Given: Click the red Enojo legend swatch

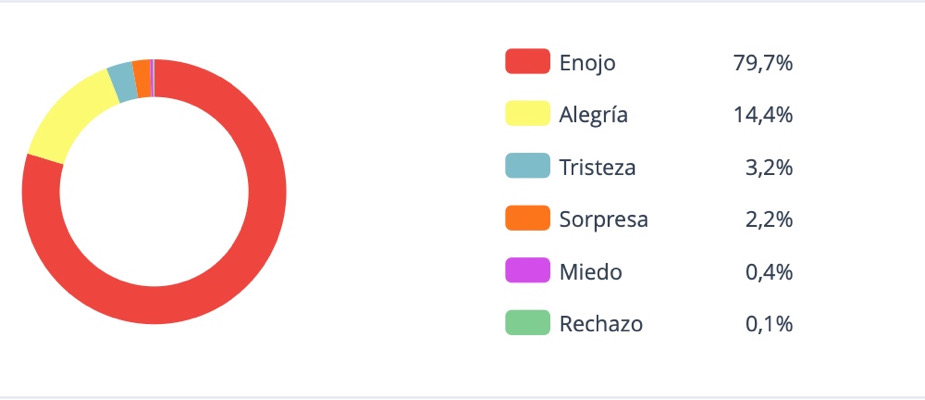Looking at the screenshot, I should click(527, 62).
